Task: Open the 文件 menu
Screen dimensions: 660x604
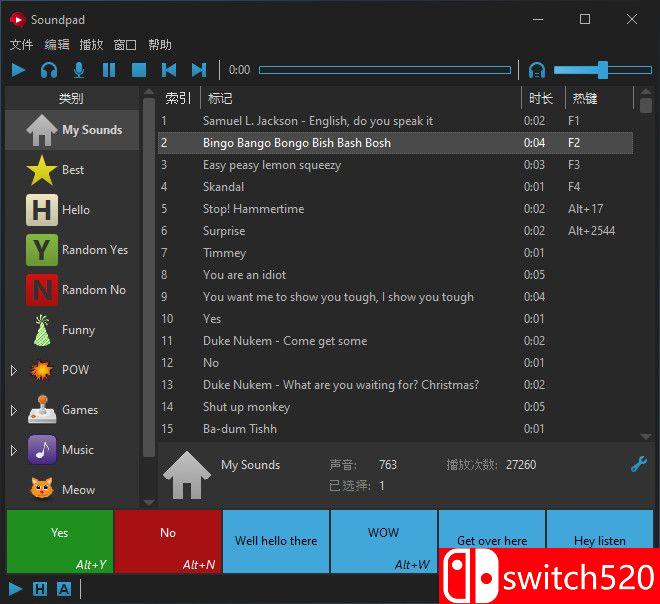Action: tap(21, 45)
